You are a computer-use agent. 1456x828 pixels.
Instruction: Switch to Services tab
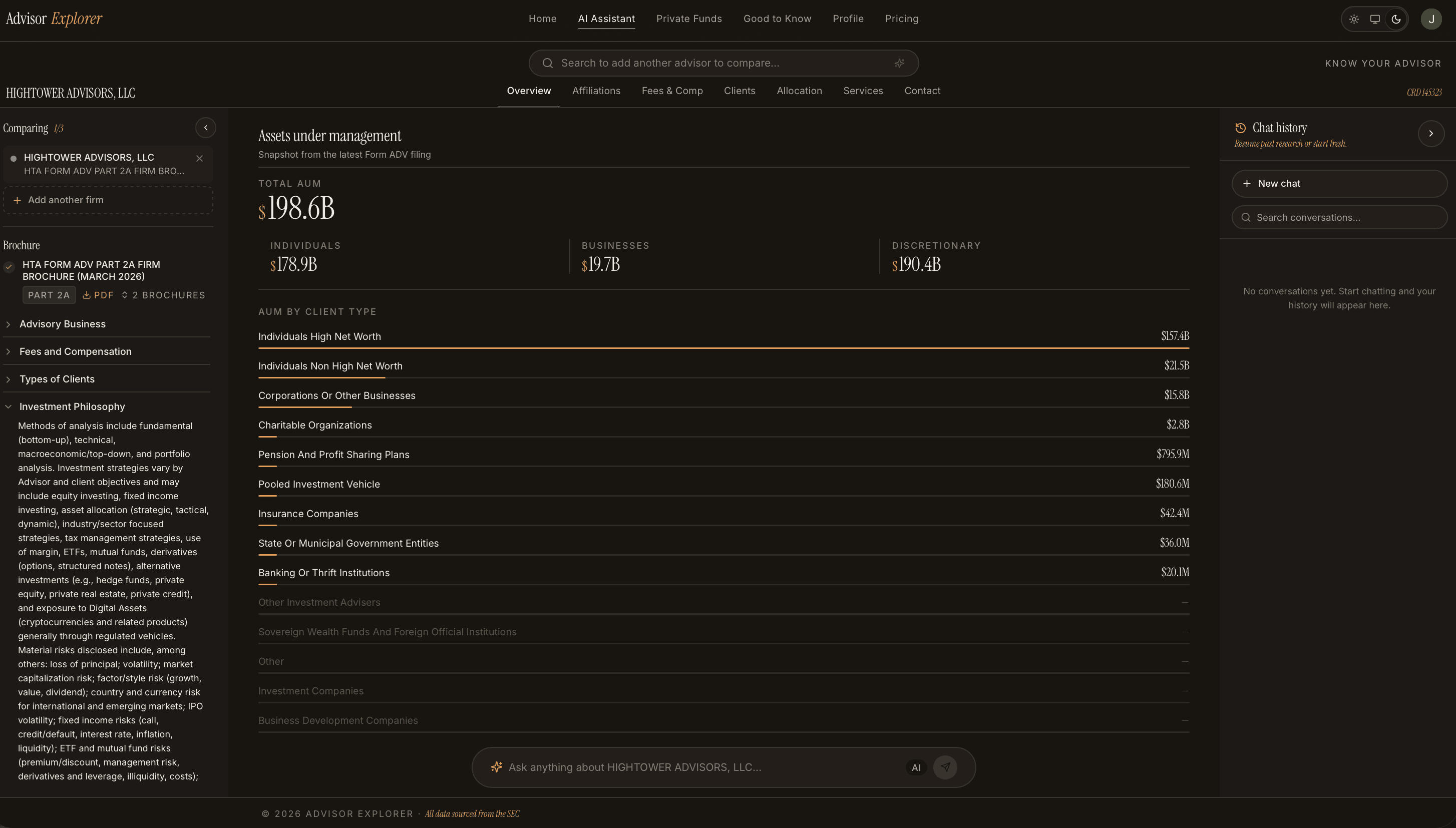pos(863,91)
